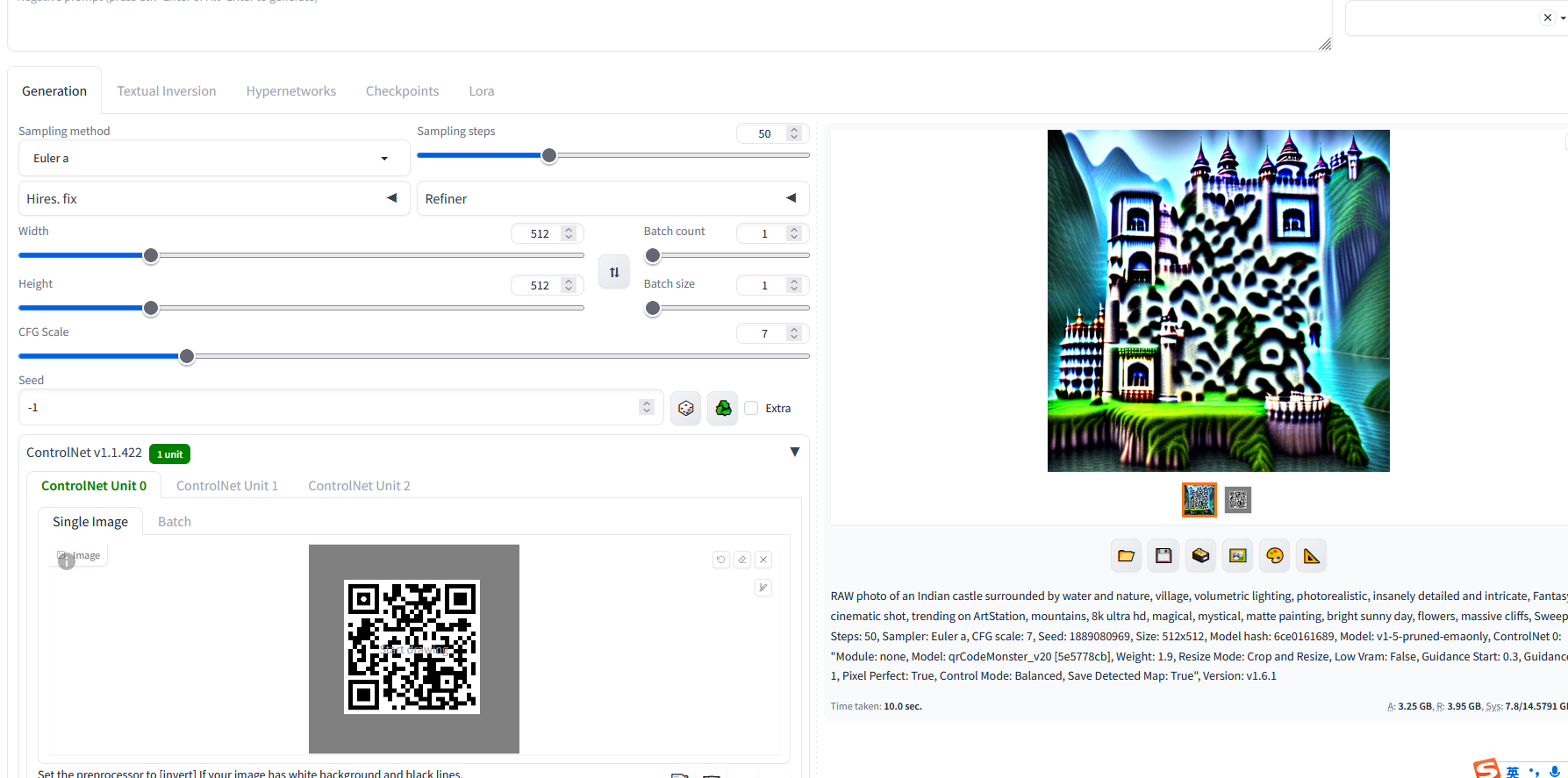Click the Height number field showing 512
Image resolution: width=1568 pixels, height=778 pixels.
(x=547, y=285)
